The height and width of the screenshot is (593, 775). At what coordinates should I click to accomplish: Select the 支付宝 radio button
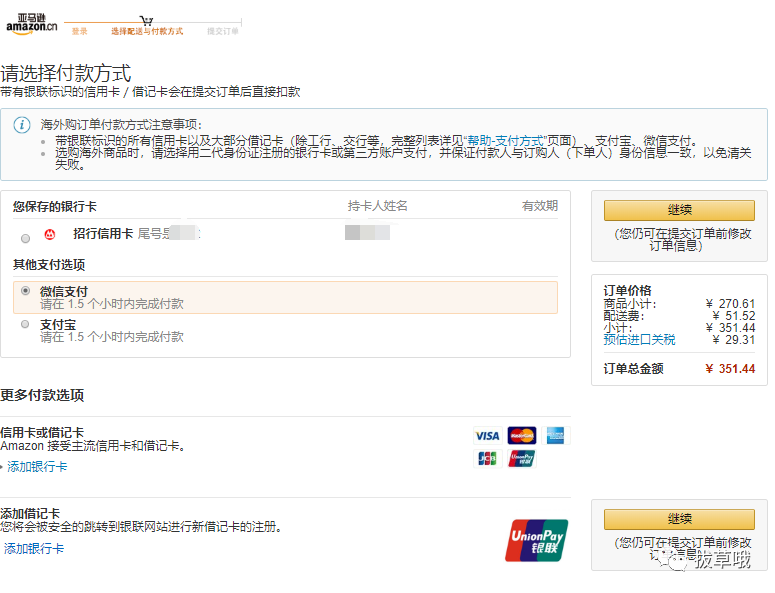[x=25, y=324]
